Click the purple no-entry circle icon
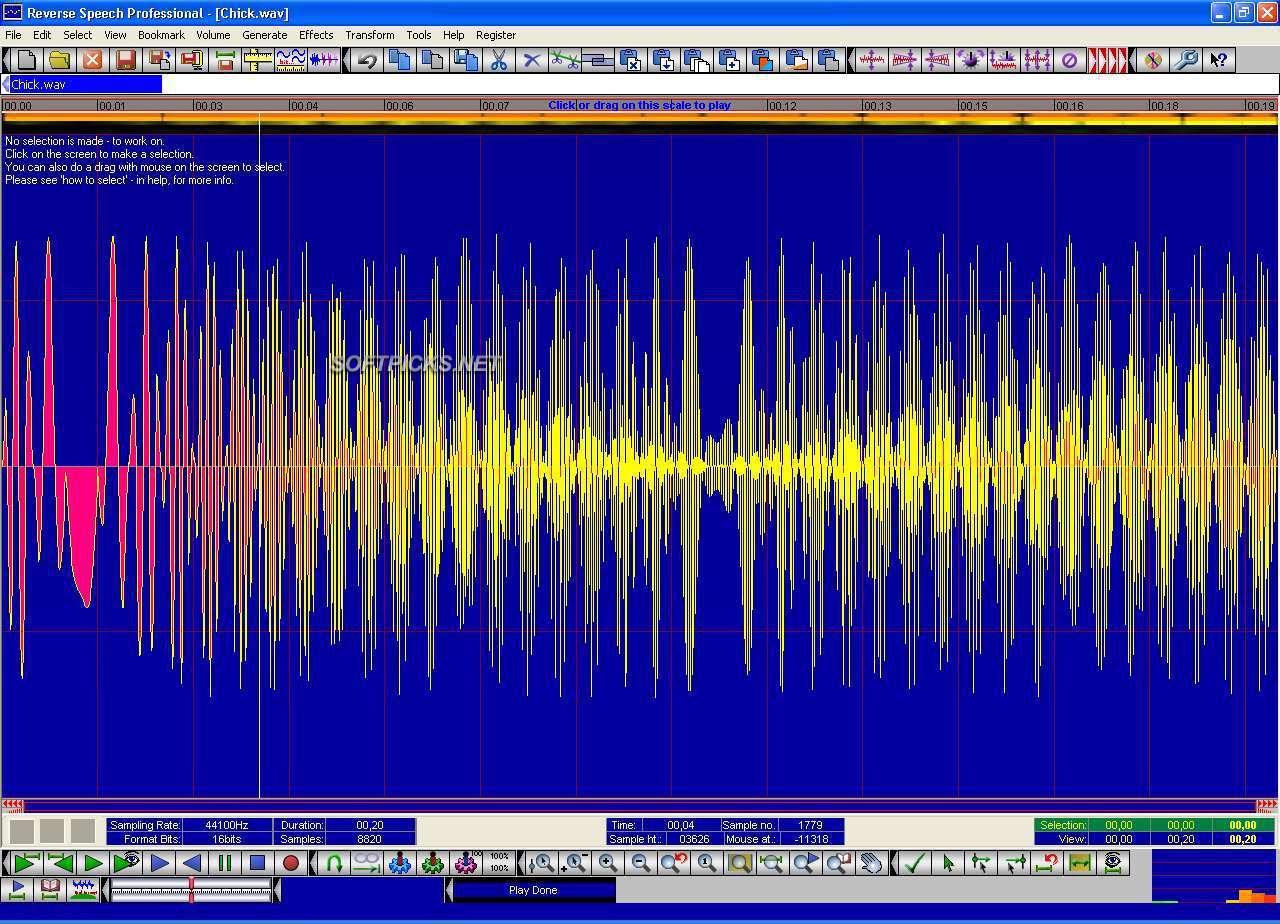1280x924 pixels. point(1069,60)
